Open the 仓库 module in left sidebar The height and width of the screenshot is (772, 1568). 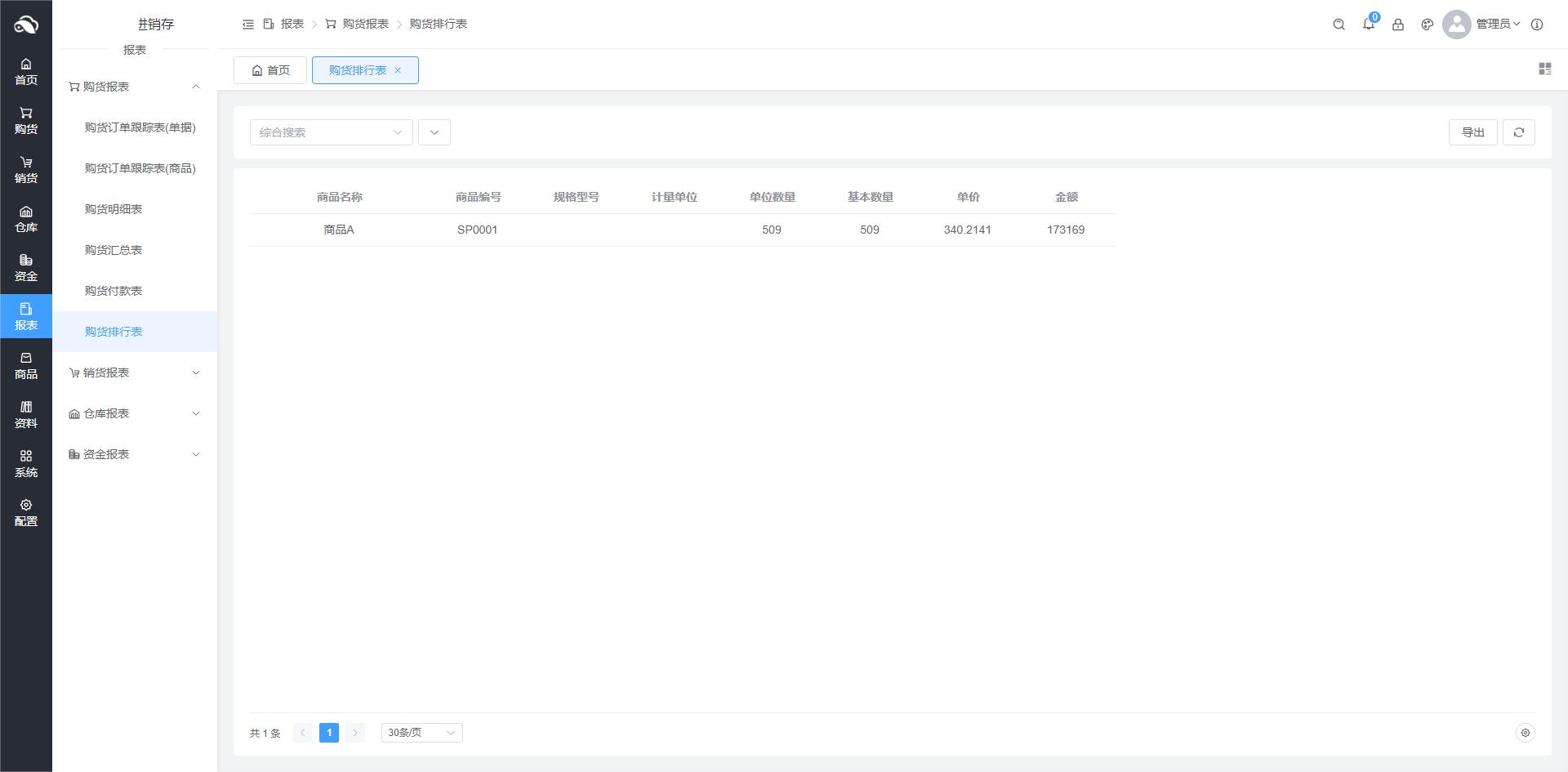tap(26, 219)
